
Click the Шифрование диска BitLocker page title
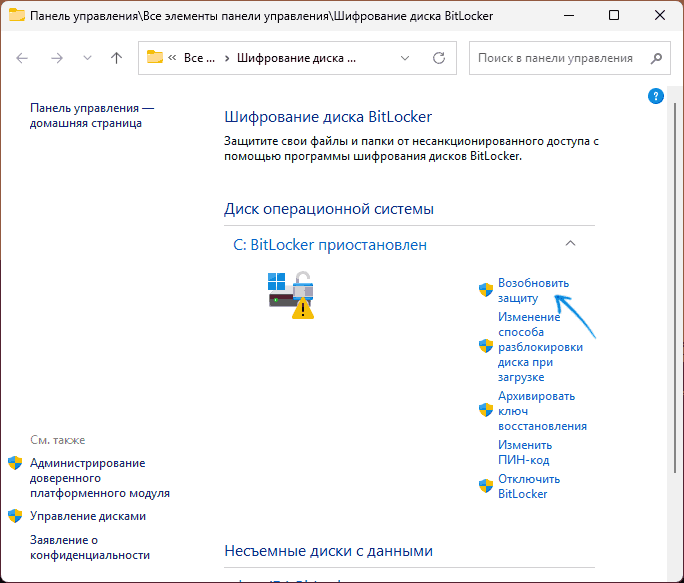(328, 117)
